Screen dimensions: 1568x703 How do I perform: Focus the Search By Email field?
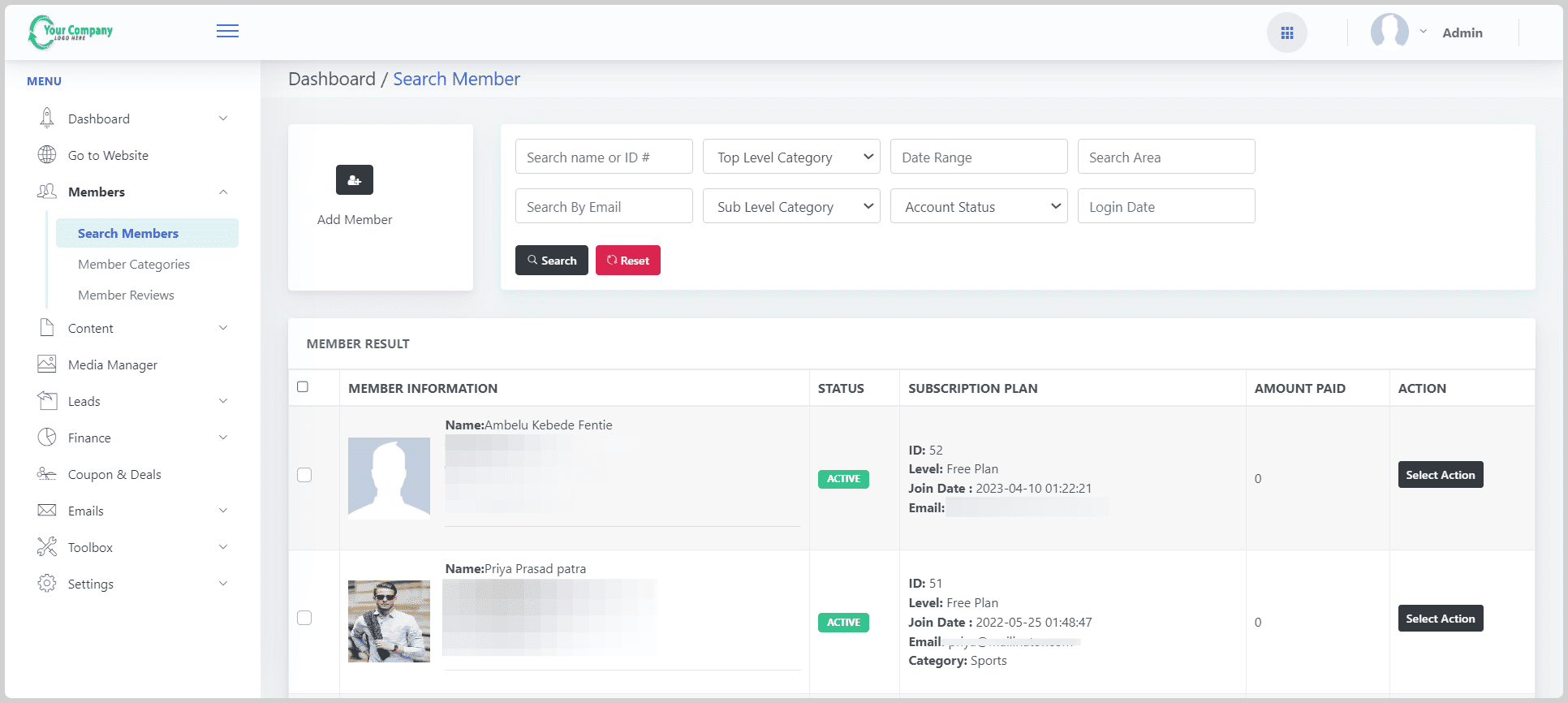click(x=604, y=206)
